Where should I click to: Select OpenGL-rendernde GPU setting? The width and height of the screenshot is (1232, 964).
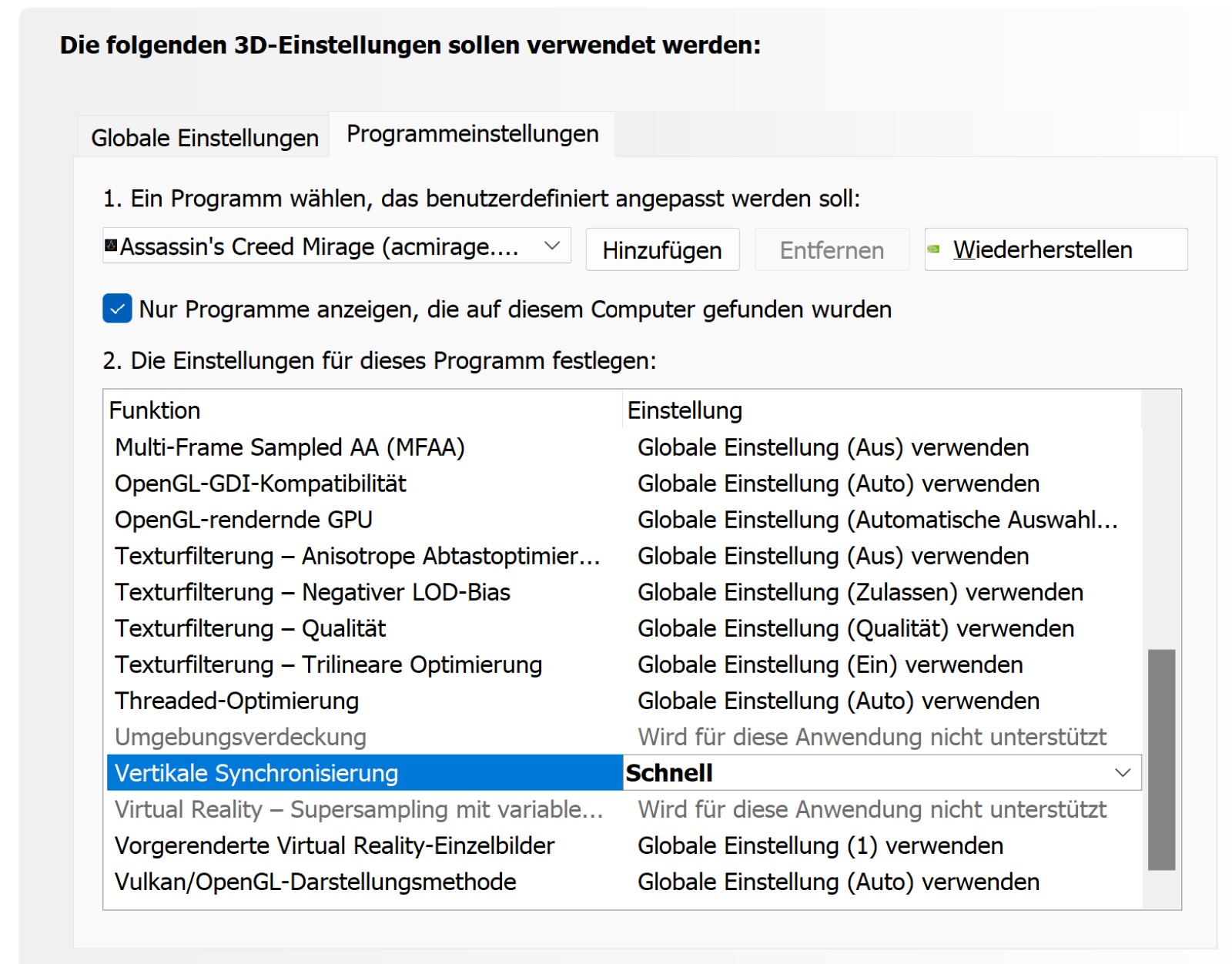[x=243, y=520]
